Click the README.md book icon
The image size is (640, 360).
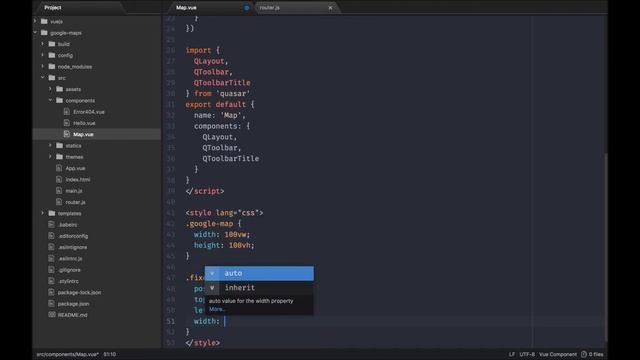(52, 315)
